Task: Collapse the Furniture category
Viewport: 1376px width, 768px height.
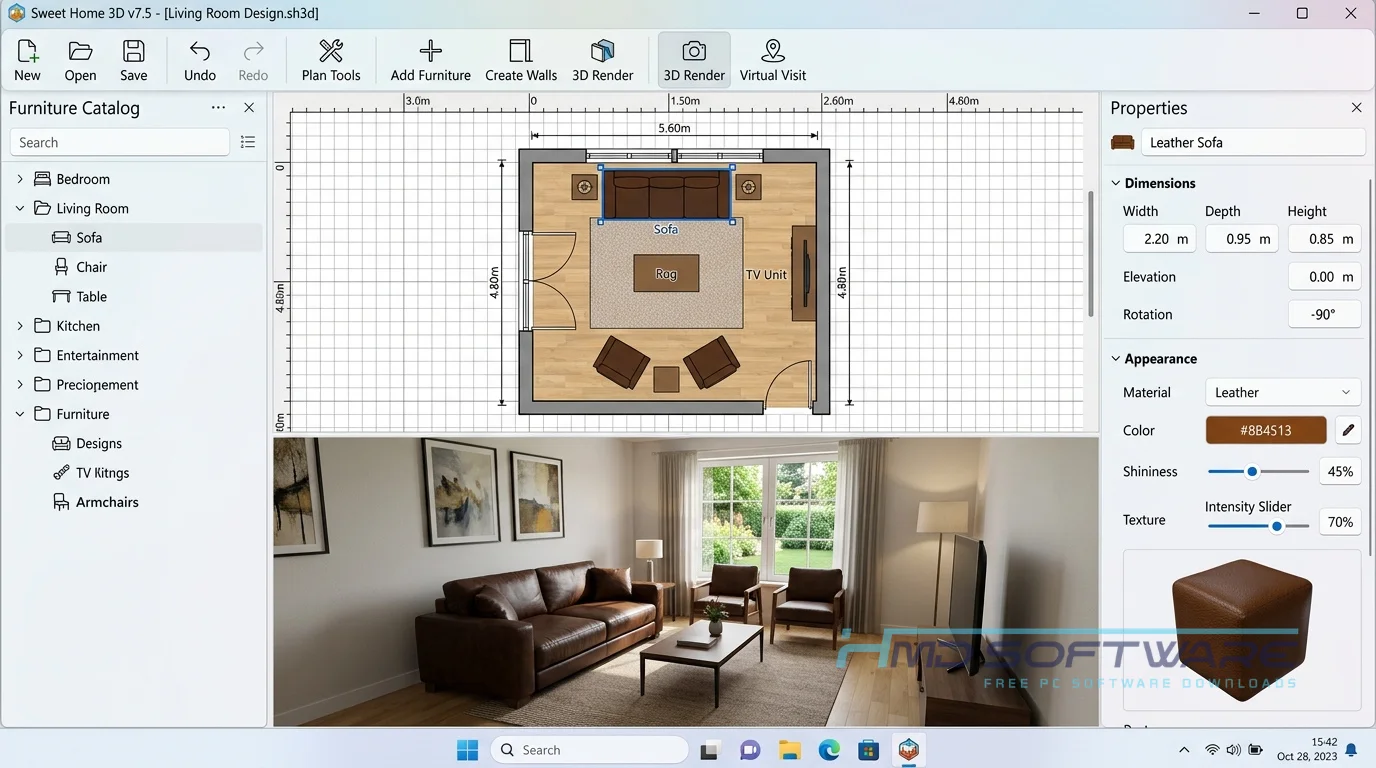Action: [x=20, y=414]
